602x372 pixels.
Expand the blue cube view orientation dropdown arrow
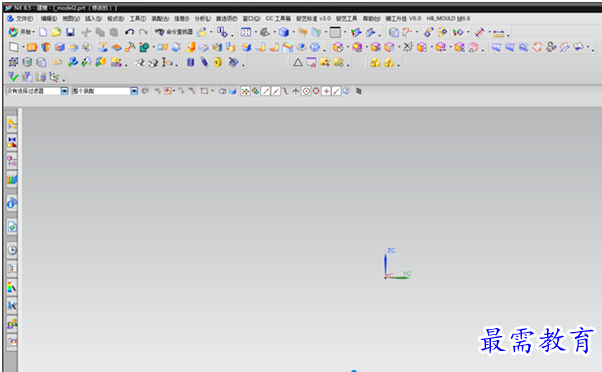(293, 32)
